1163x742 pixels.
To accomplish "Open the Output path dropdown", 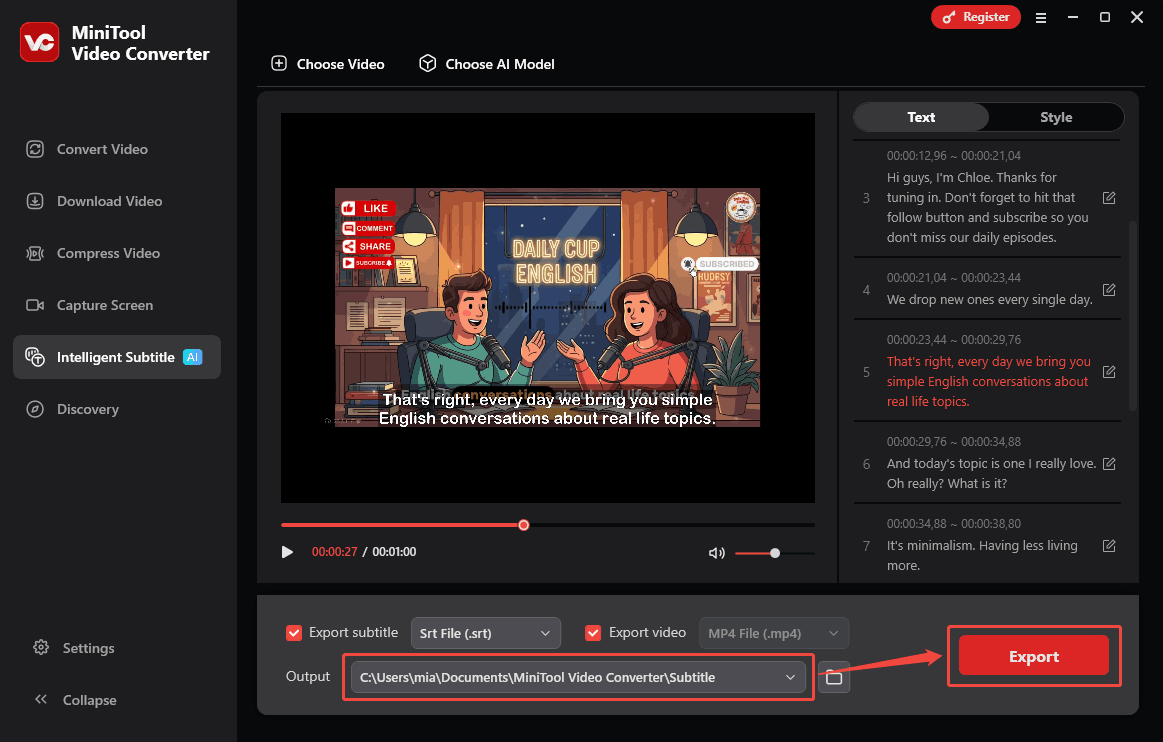I will [578, 677].
